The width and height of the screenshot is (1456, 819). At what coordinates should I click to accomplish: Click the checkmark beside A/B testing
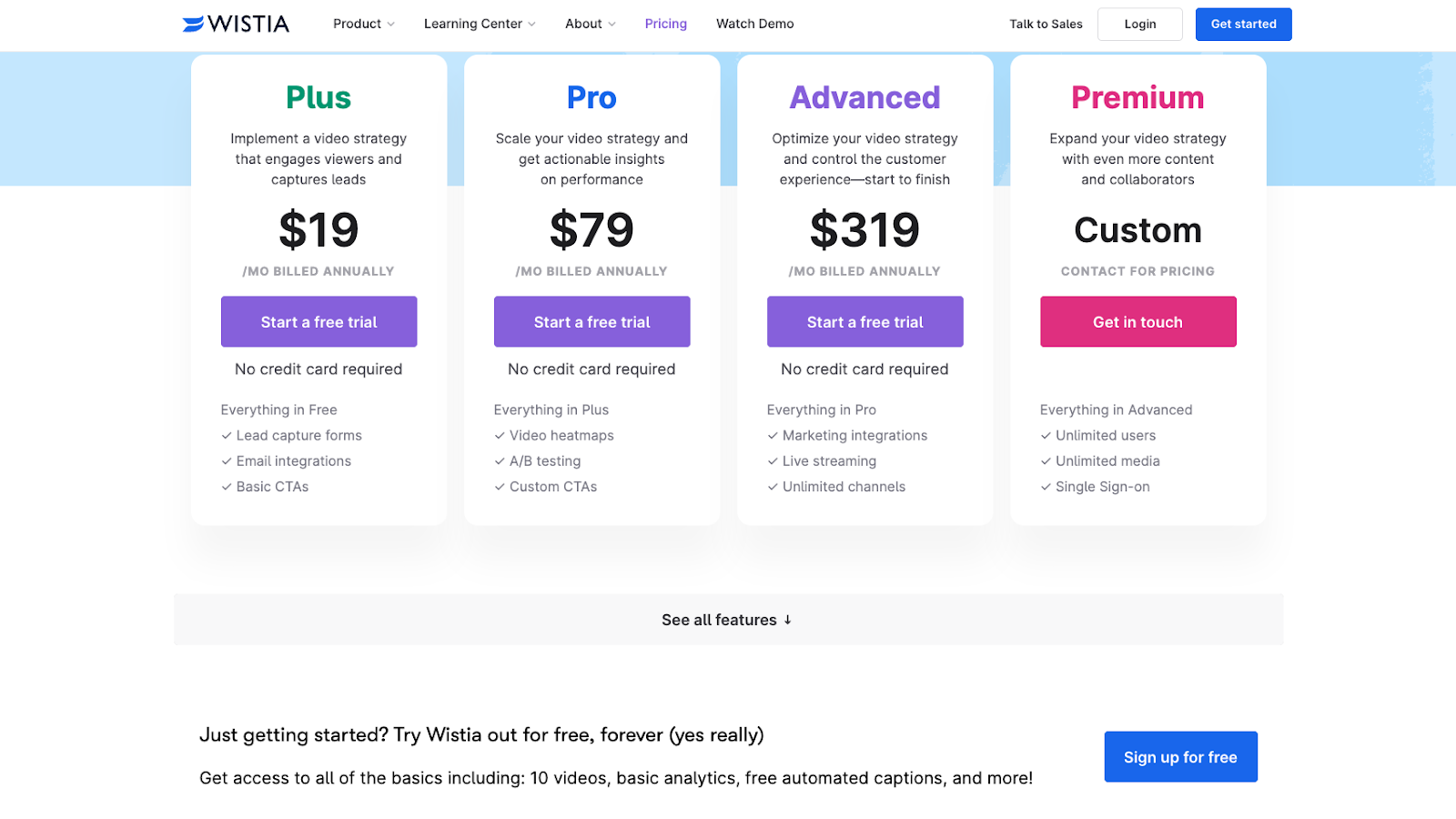tap(500, 460)
